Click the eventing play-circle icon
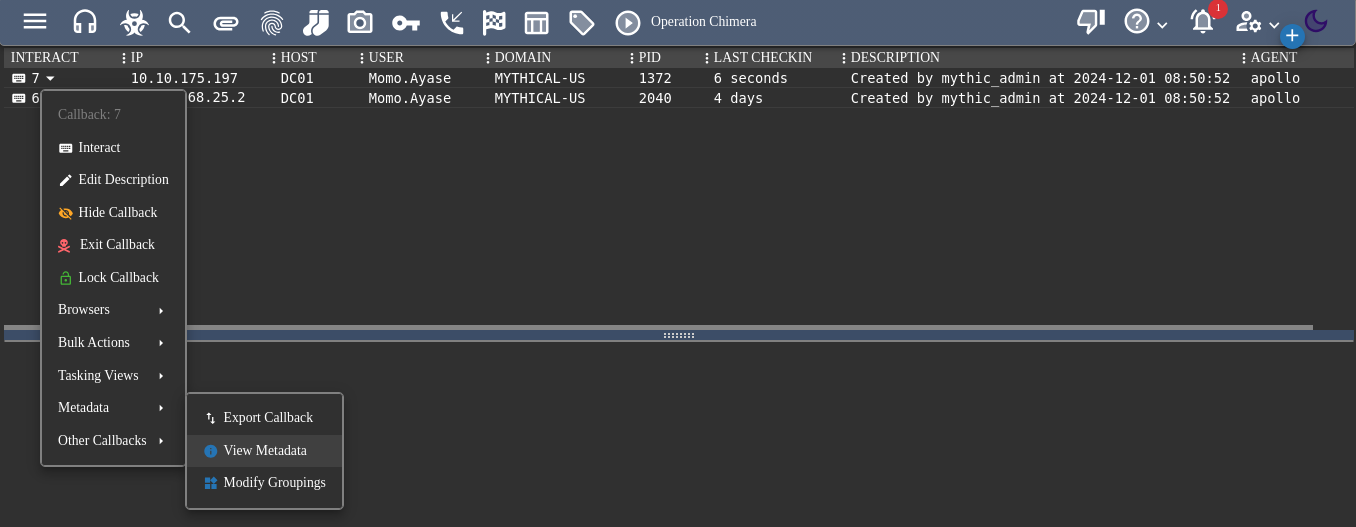1356x527 pixels. (x=628, y=22)
